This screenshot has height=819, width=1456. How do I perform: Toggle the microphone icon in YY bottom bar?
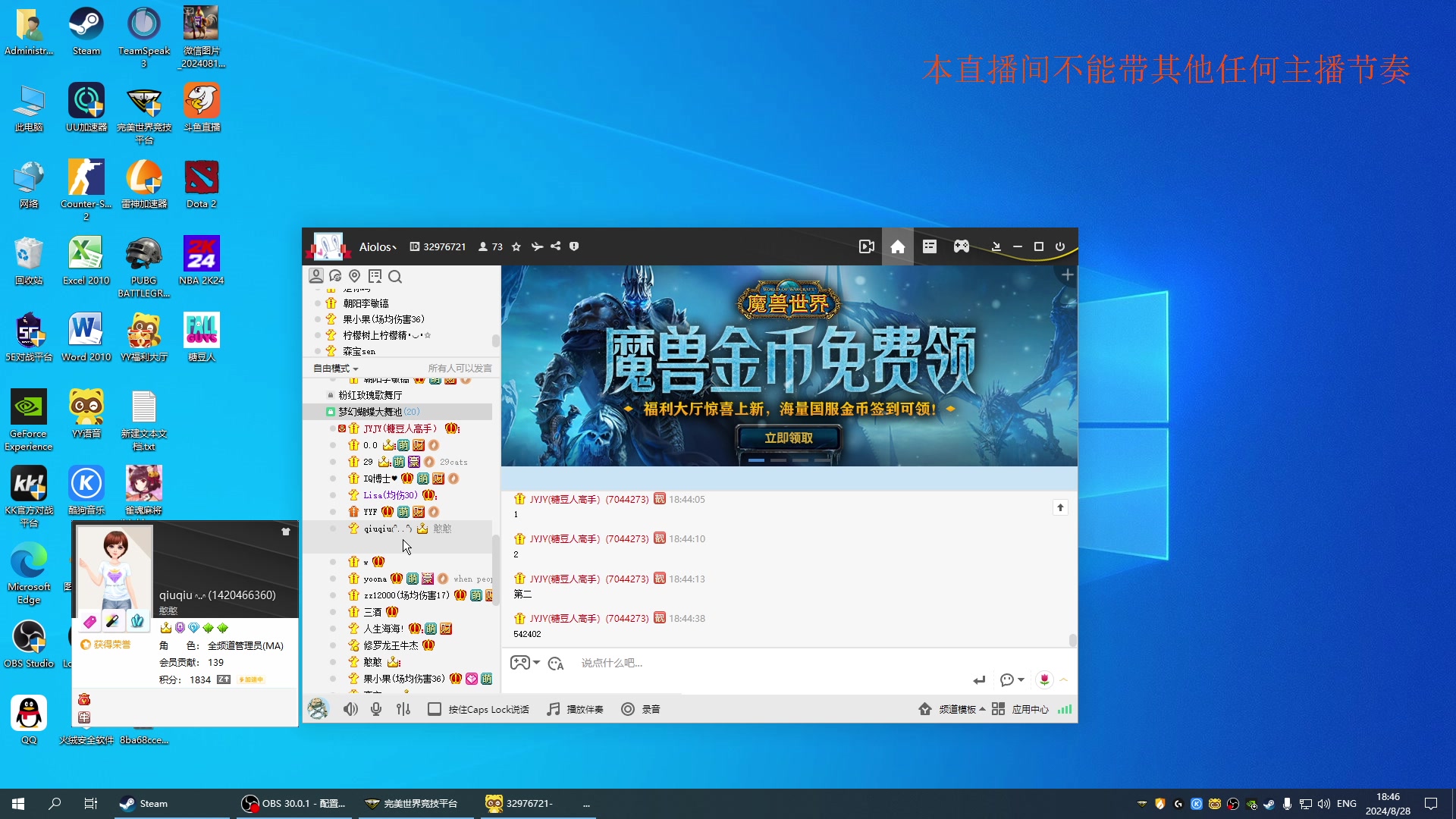click(376, 709)
